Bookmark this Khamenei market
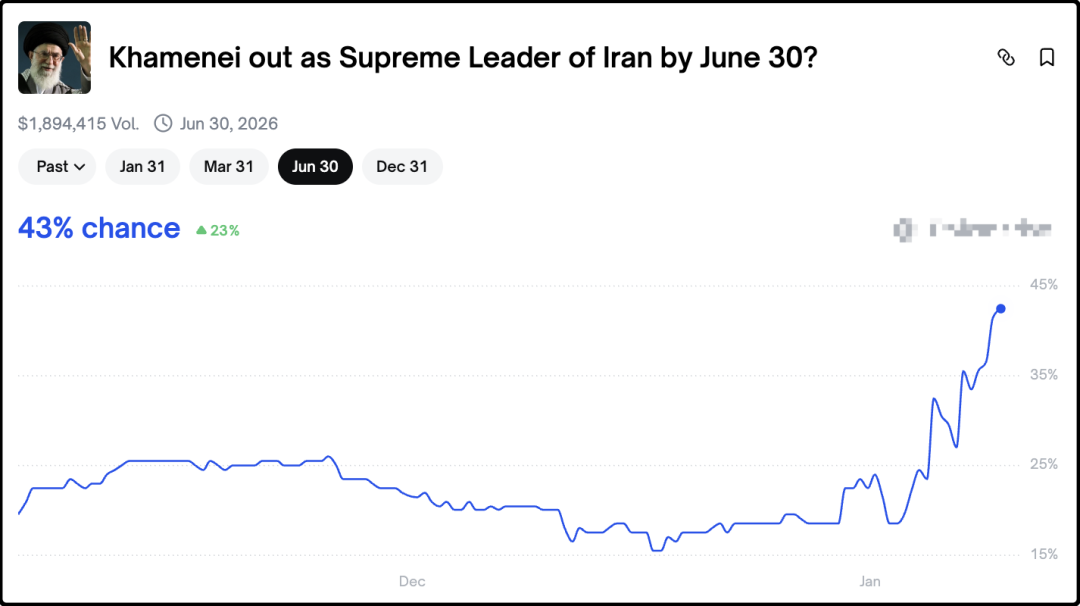Screen dimensions: 1080x606 1047,58
